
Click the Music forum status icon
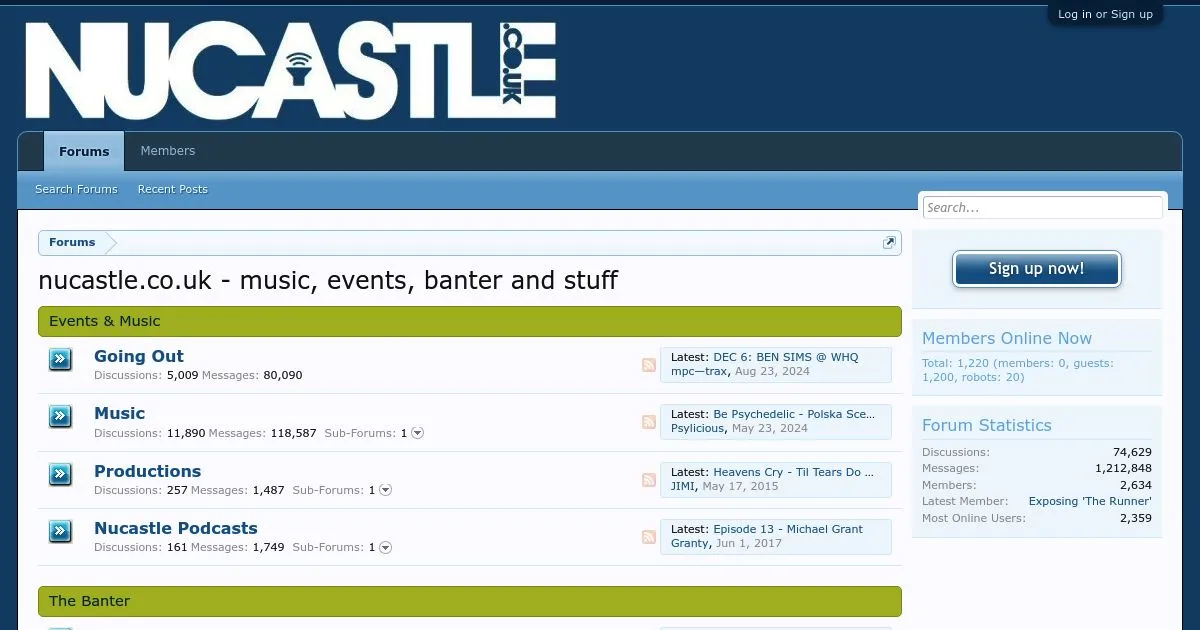60,416
